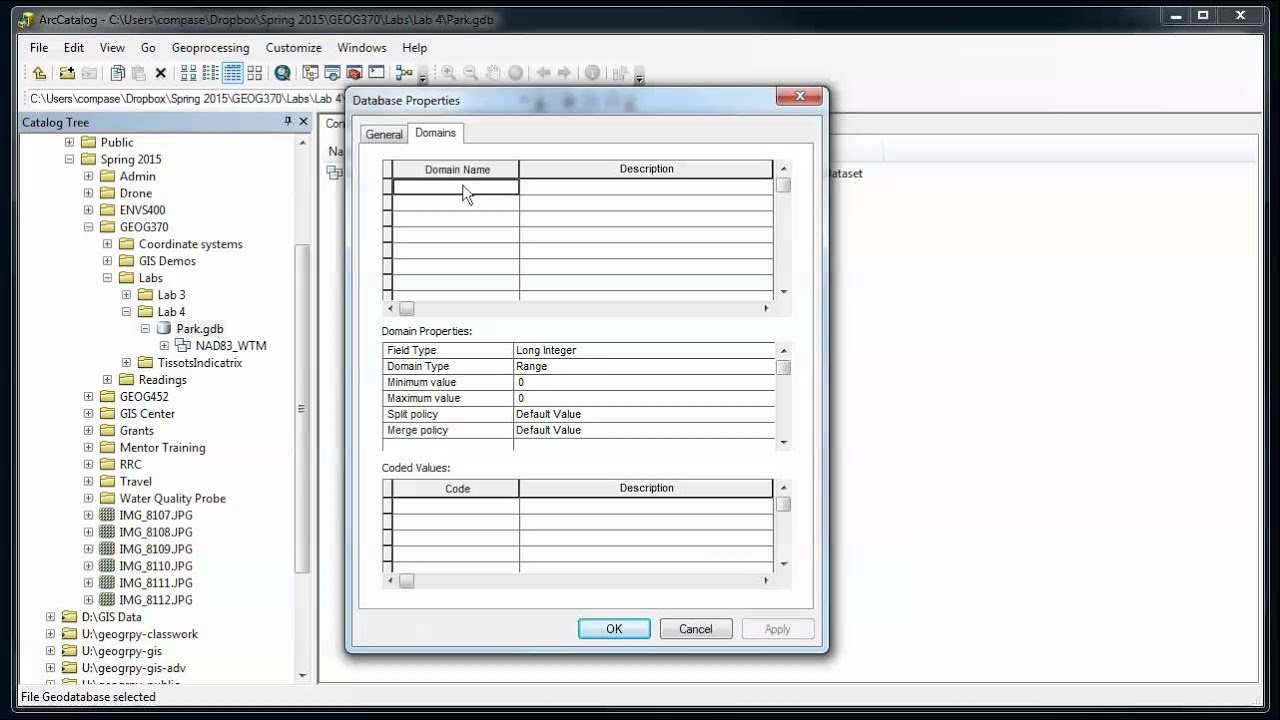
Task: Click the Split policy Default Value cell
Action: click(x=644, y=414)
